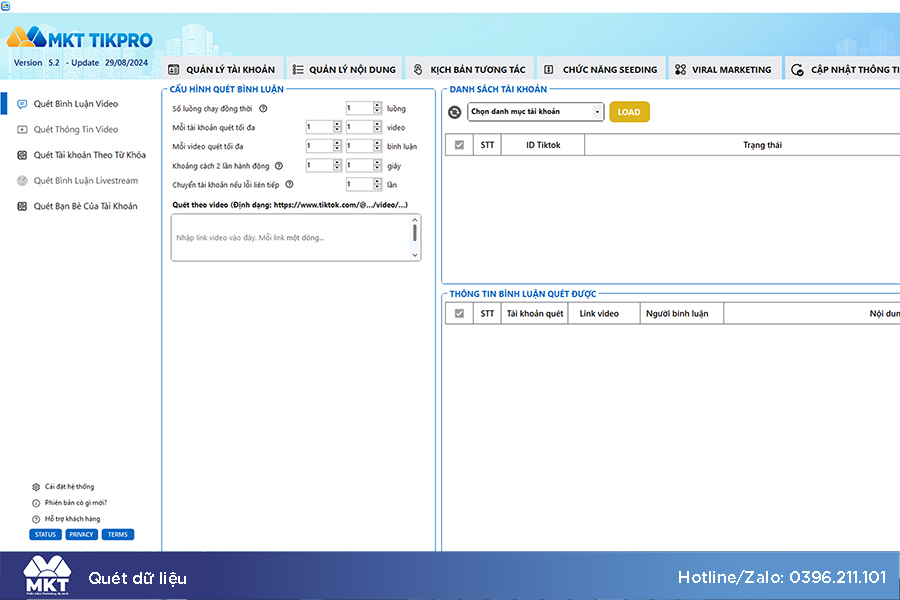Adjust the video count spinner arrows

(377, 127)
